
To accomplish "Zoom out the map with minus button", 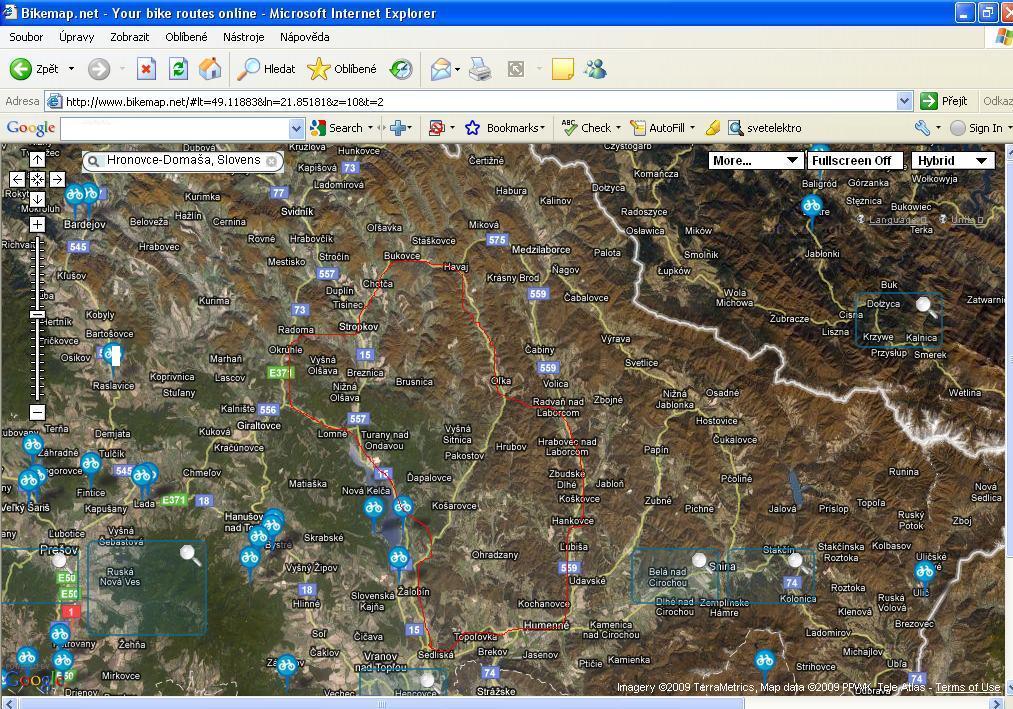I will 37,412.
